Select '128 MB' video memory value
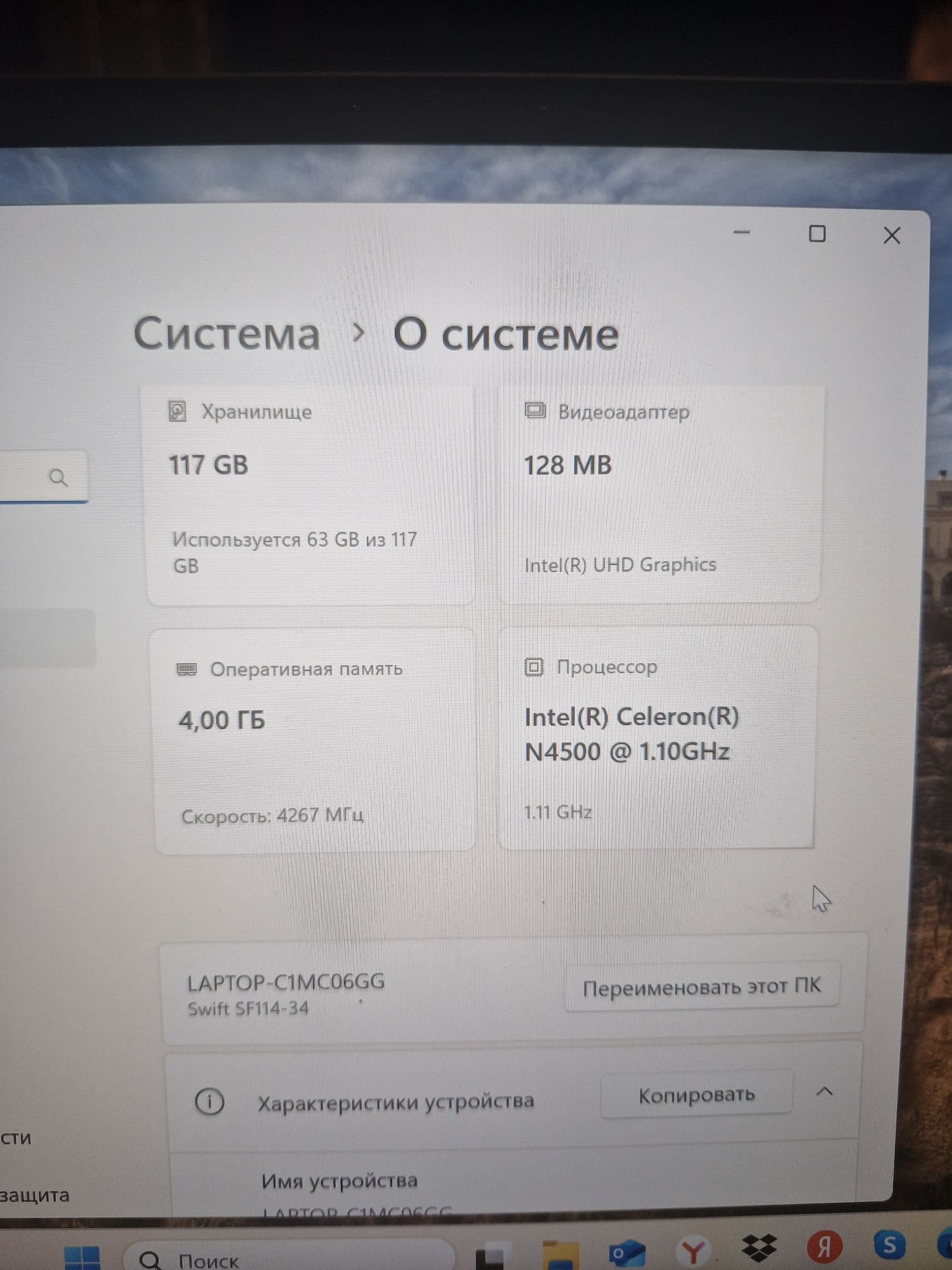Viewport: 952px width, 1270px height. click(567, 465)
